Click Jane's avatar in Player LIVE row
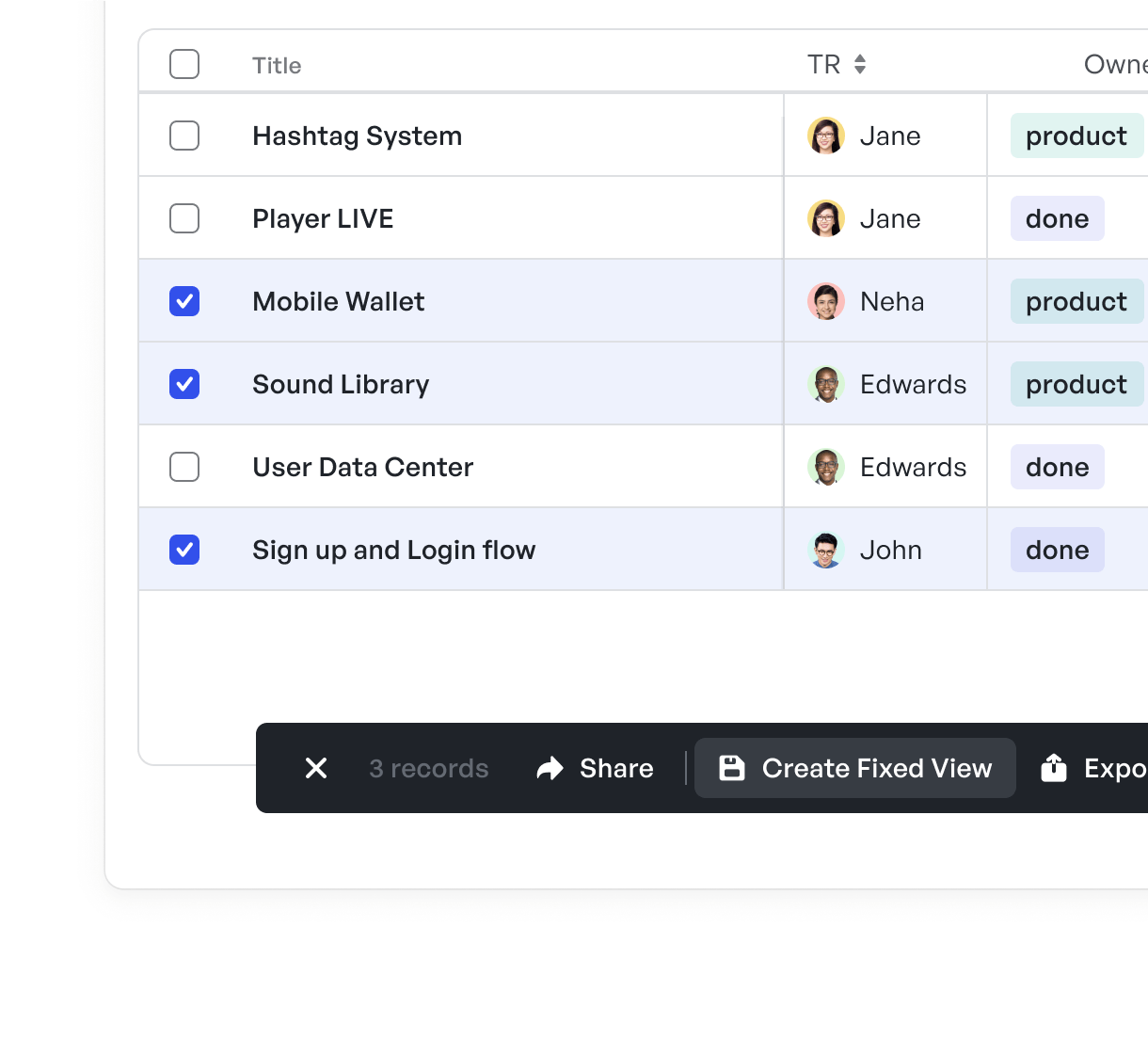 coord(826,218)
